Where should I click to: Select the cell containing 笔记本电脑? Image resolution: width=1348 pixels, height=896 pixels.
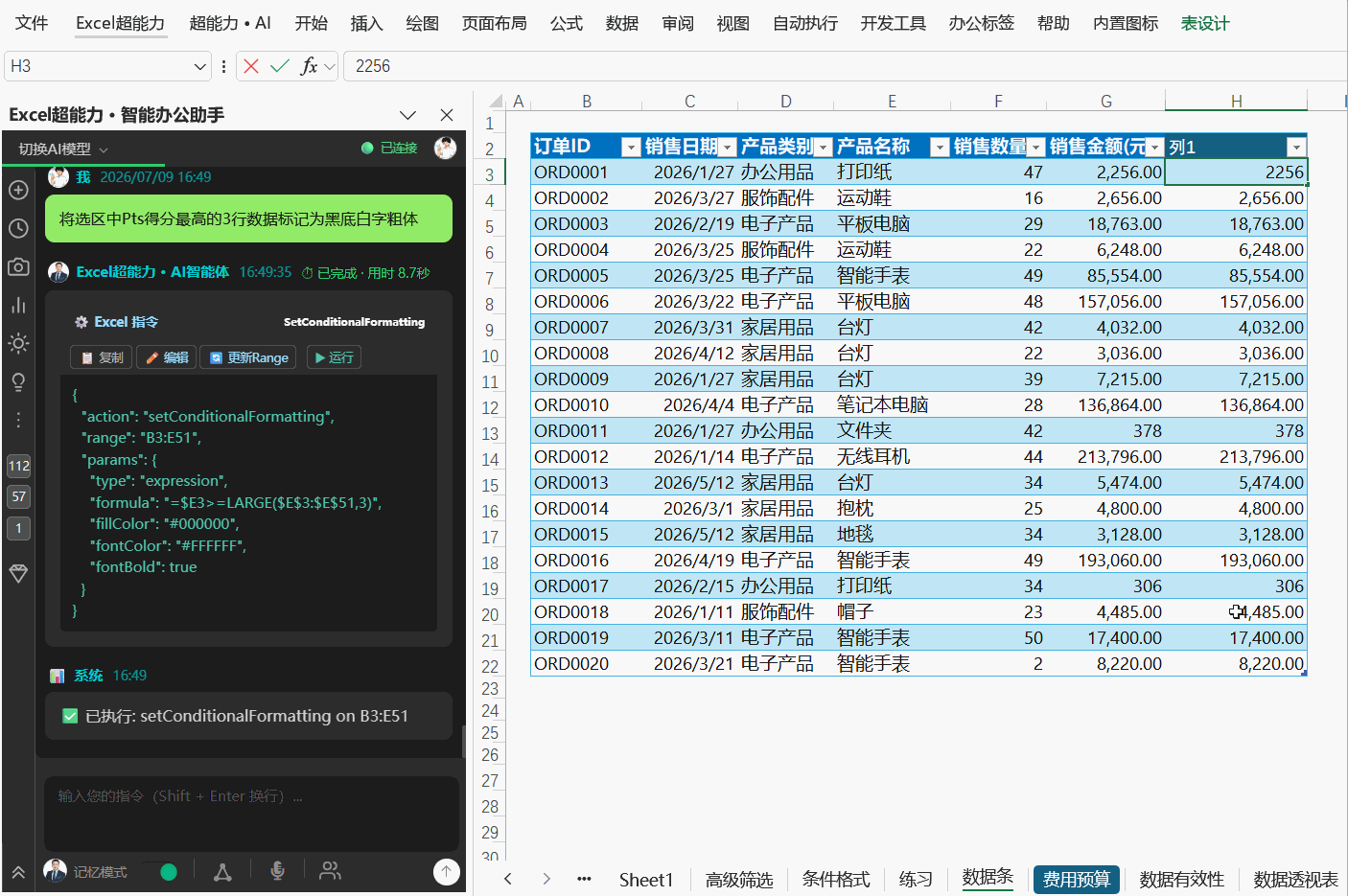click(x=892, y=405)
